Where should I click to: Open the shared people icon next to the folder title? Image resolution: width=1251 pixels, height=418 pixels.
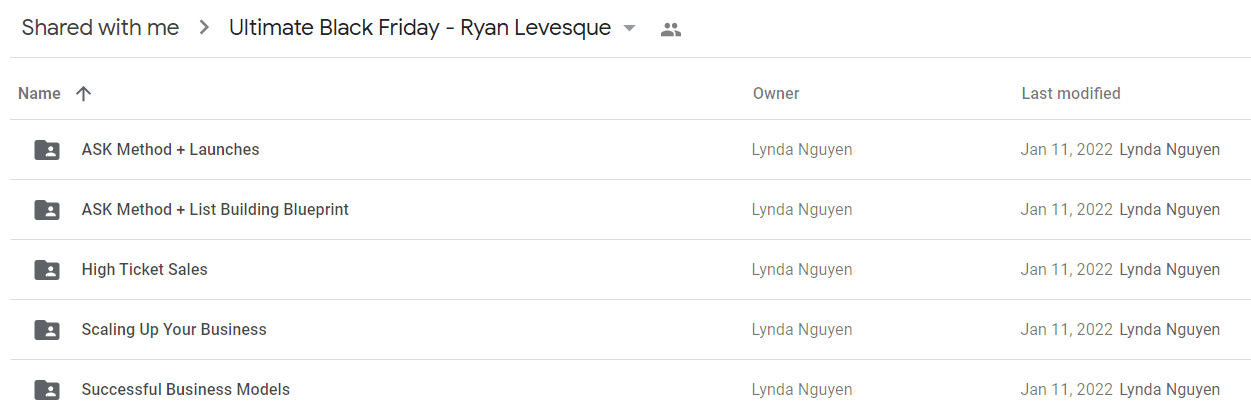coord(671,30)
